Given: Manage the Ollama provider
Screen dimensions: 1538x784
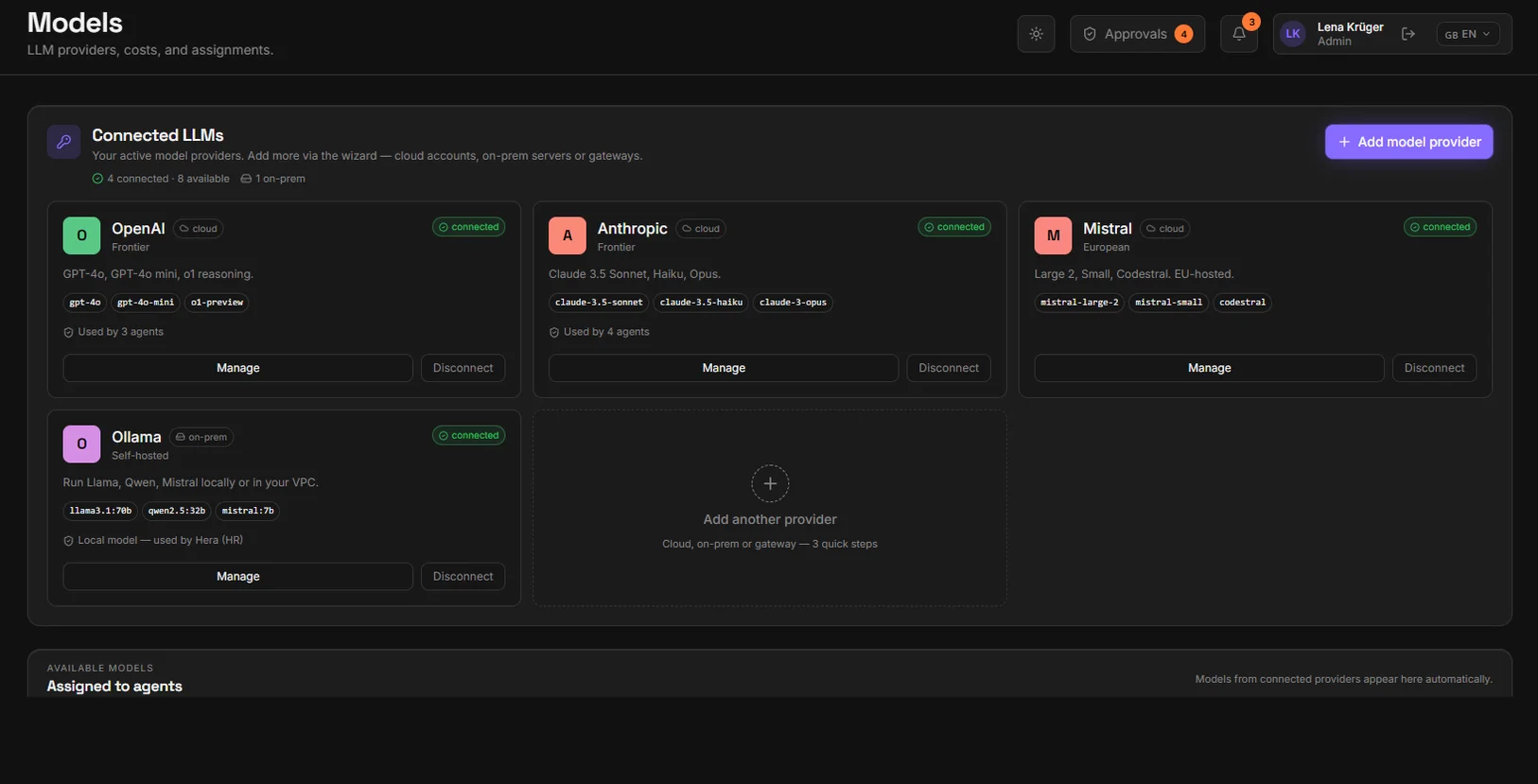Looking at the screenshot, I should point(238,576).
